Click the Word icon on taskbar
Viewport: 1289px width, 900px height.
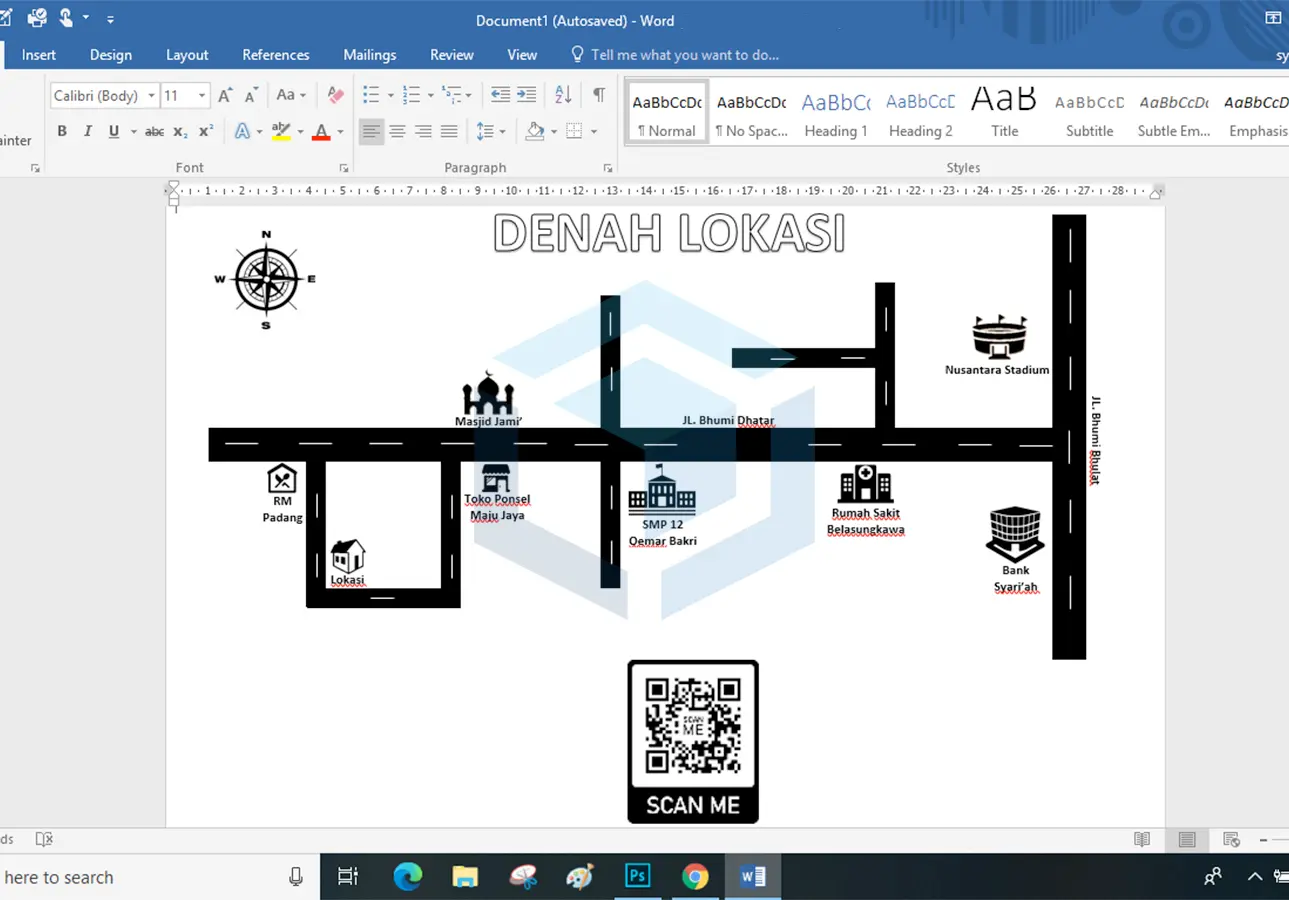[x=752, y=877]
